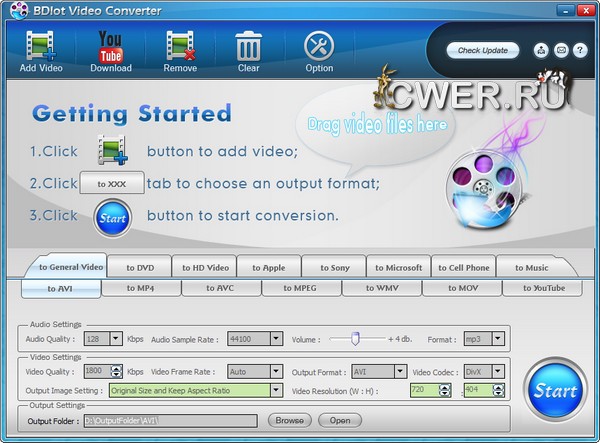Open help via the question mark icon
This screenshot has height=443, width=600.
pos(580,50)
